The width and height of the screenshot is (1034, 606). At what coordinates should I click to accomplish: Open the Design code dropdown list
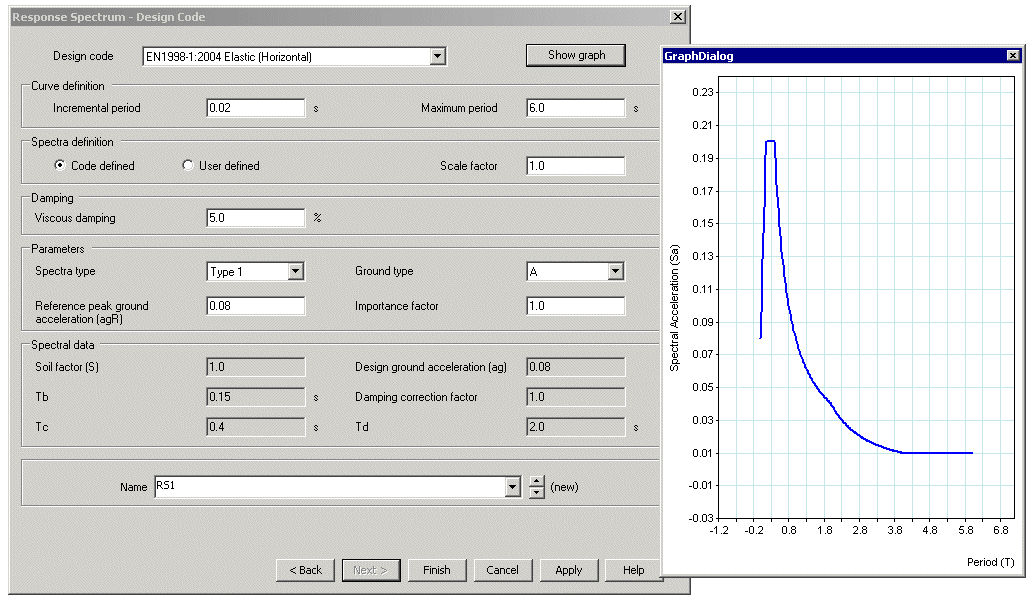[438, 55]
